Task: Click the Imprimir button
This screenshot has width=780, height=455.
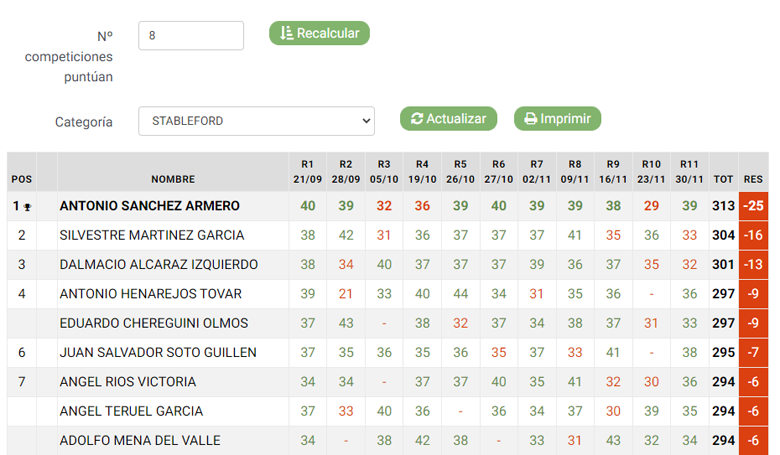Action: 557,119
